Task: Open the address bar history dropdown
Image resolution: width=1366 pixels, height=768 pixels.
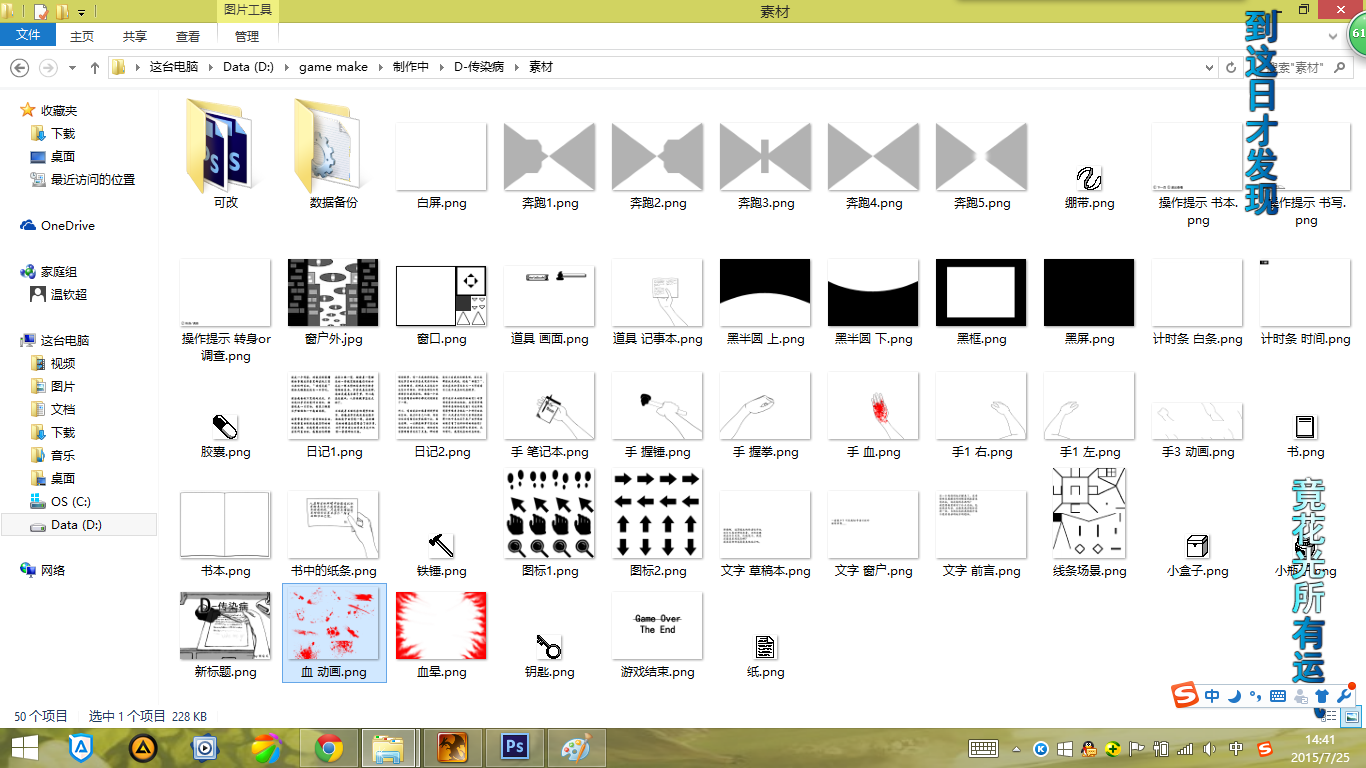Action: point(1211,67)
